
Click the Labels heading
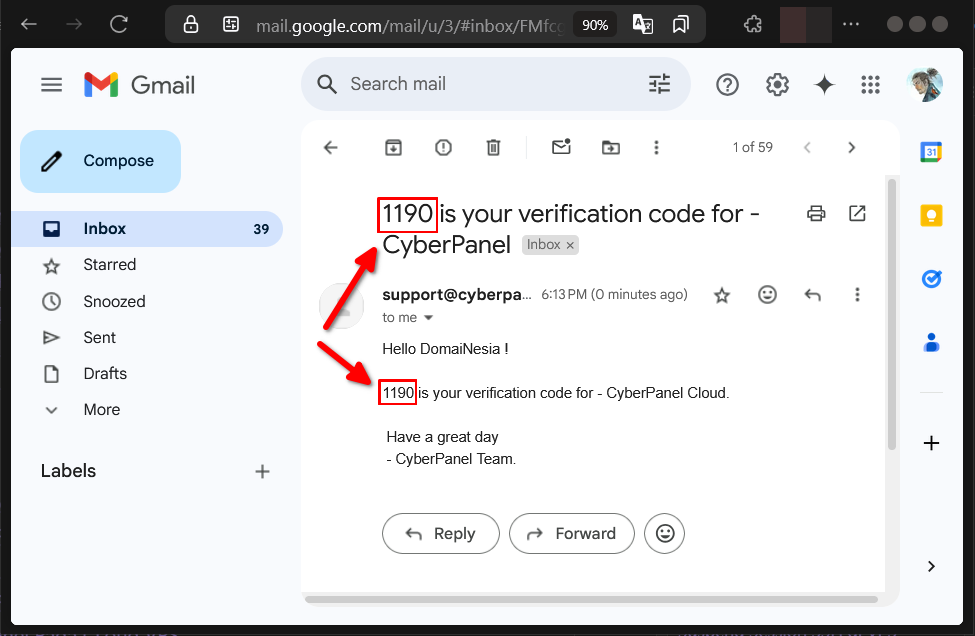point(68,471)
